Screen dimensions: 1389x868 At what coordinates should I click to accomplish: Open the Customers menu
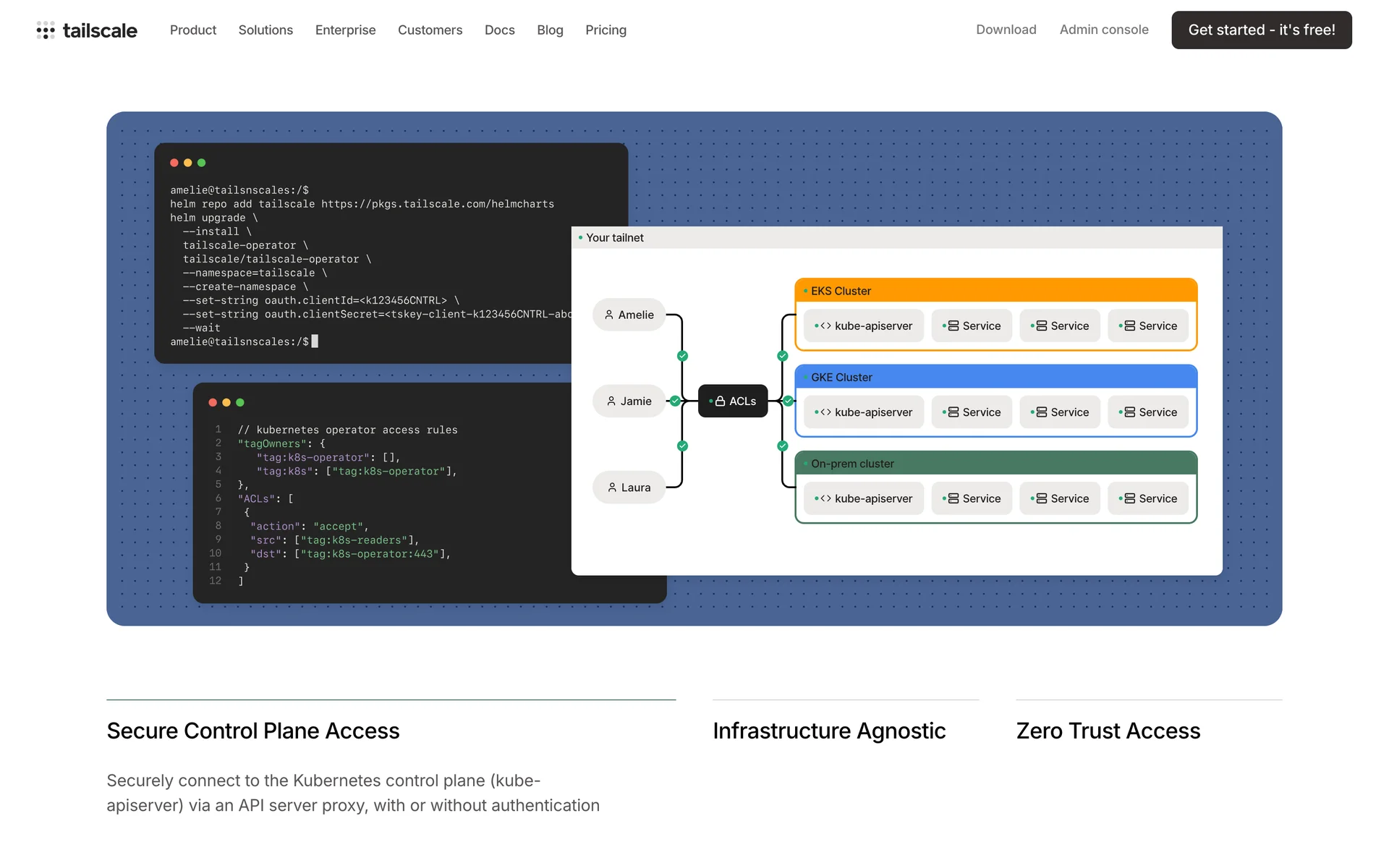point(430,30)
